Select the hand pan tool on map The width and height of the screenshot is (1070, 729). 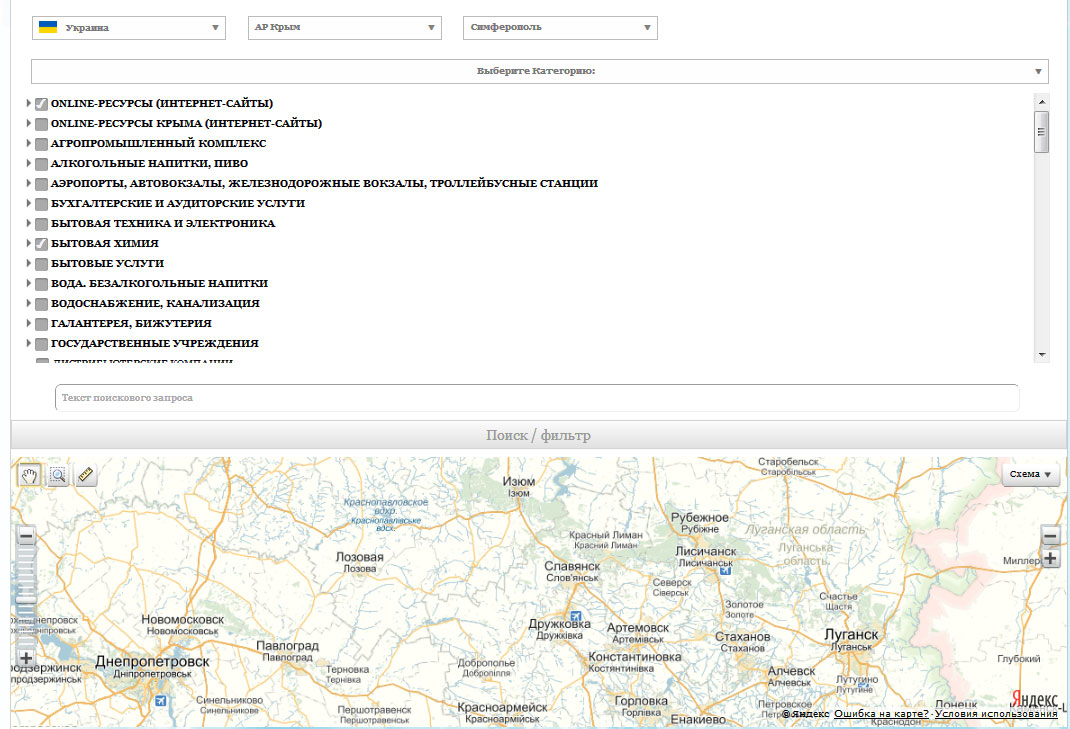29,475
